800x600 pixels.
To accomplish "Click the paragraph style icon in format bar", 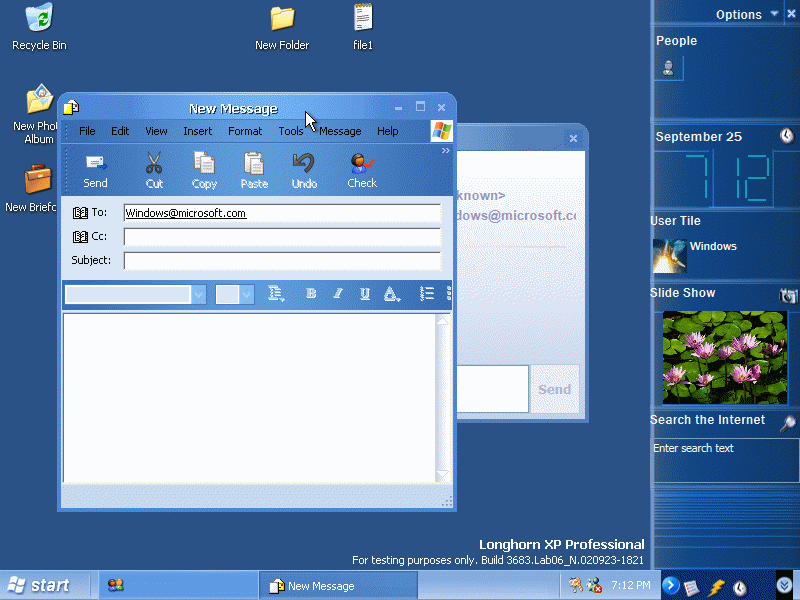I will [x=276, y=293].
